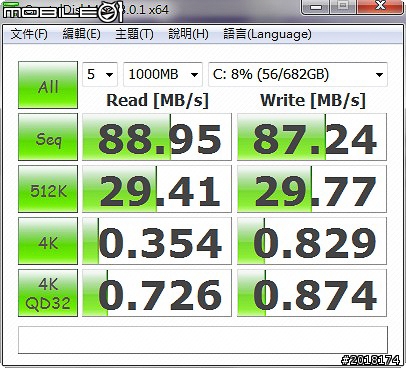Start the 512K benchmark test
This screenshot has width=406, height=368.
48,189
